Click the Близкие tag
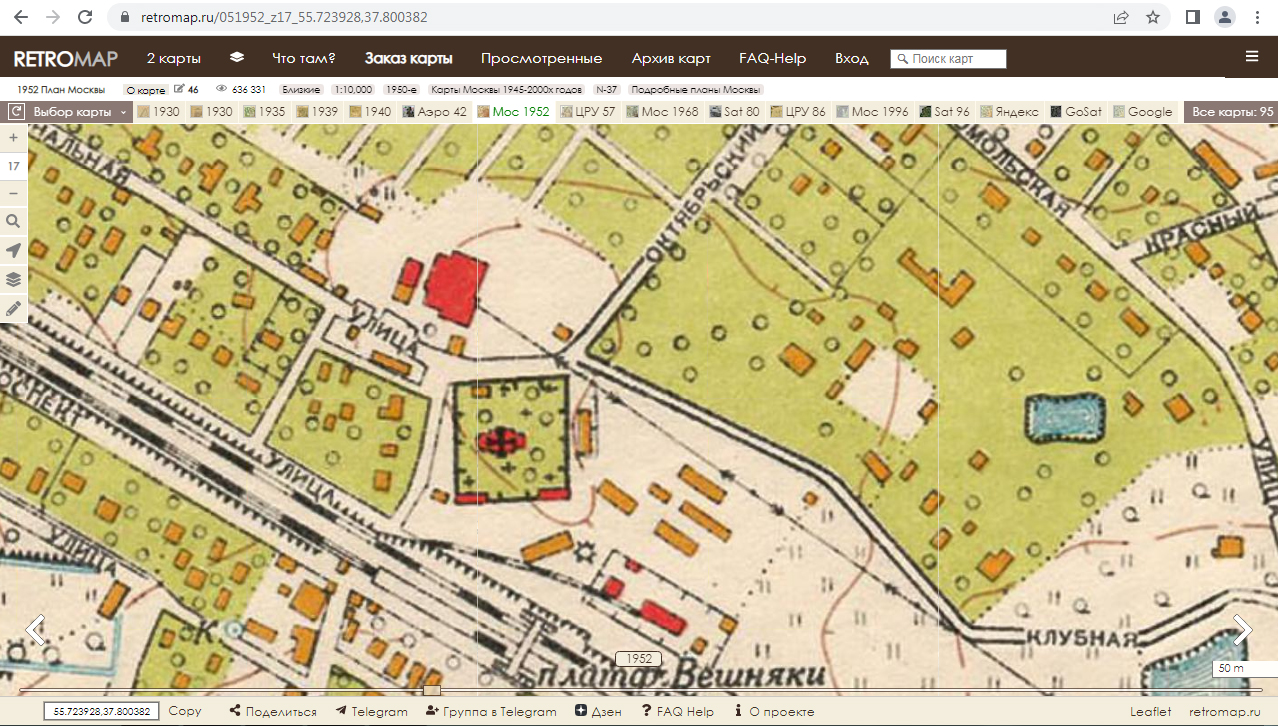1278x726 pixels. (x=301, y=90)
